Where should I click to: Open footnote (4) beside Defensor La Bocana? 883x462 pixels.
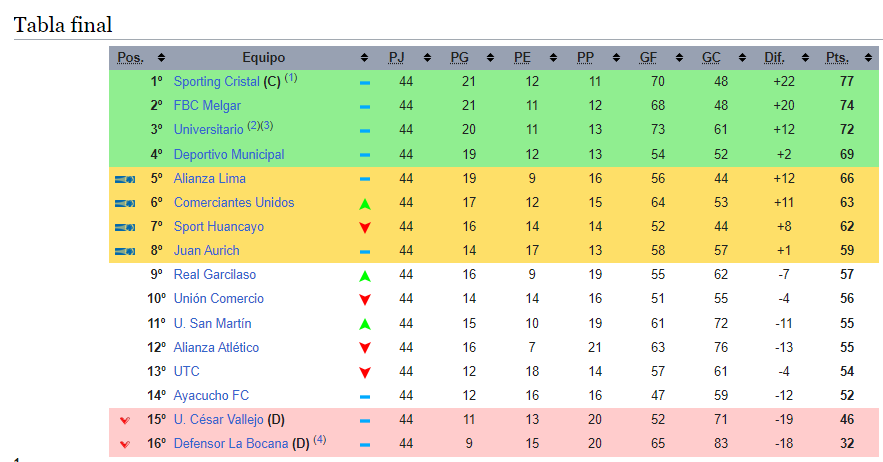[319, 440]
